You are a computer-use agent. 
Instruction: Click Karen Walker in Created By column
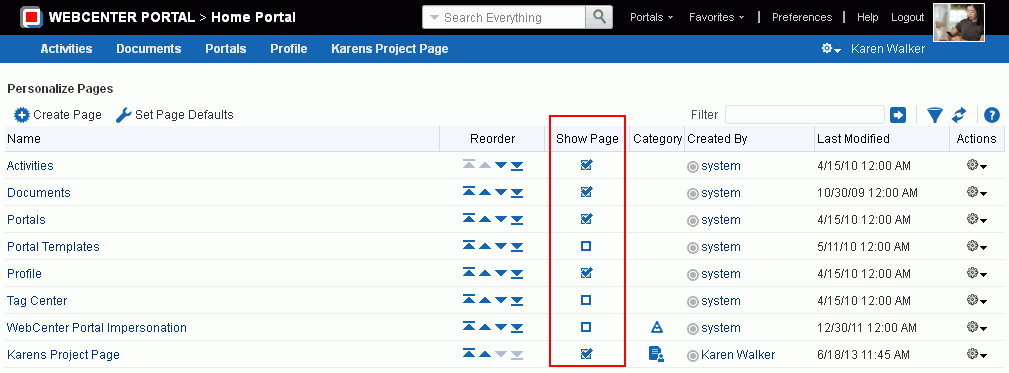738,355
